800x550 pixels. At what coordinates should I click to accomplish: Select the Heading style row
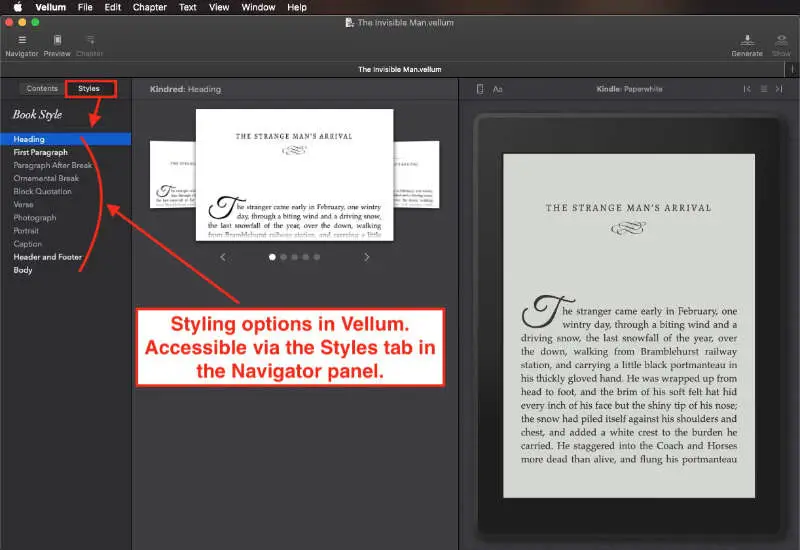(x=66, y=139)
